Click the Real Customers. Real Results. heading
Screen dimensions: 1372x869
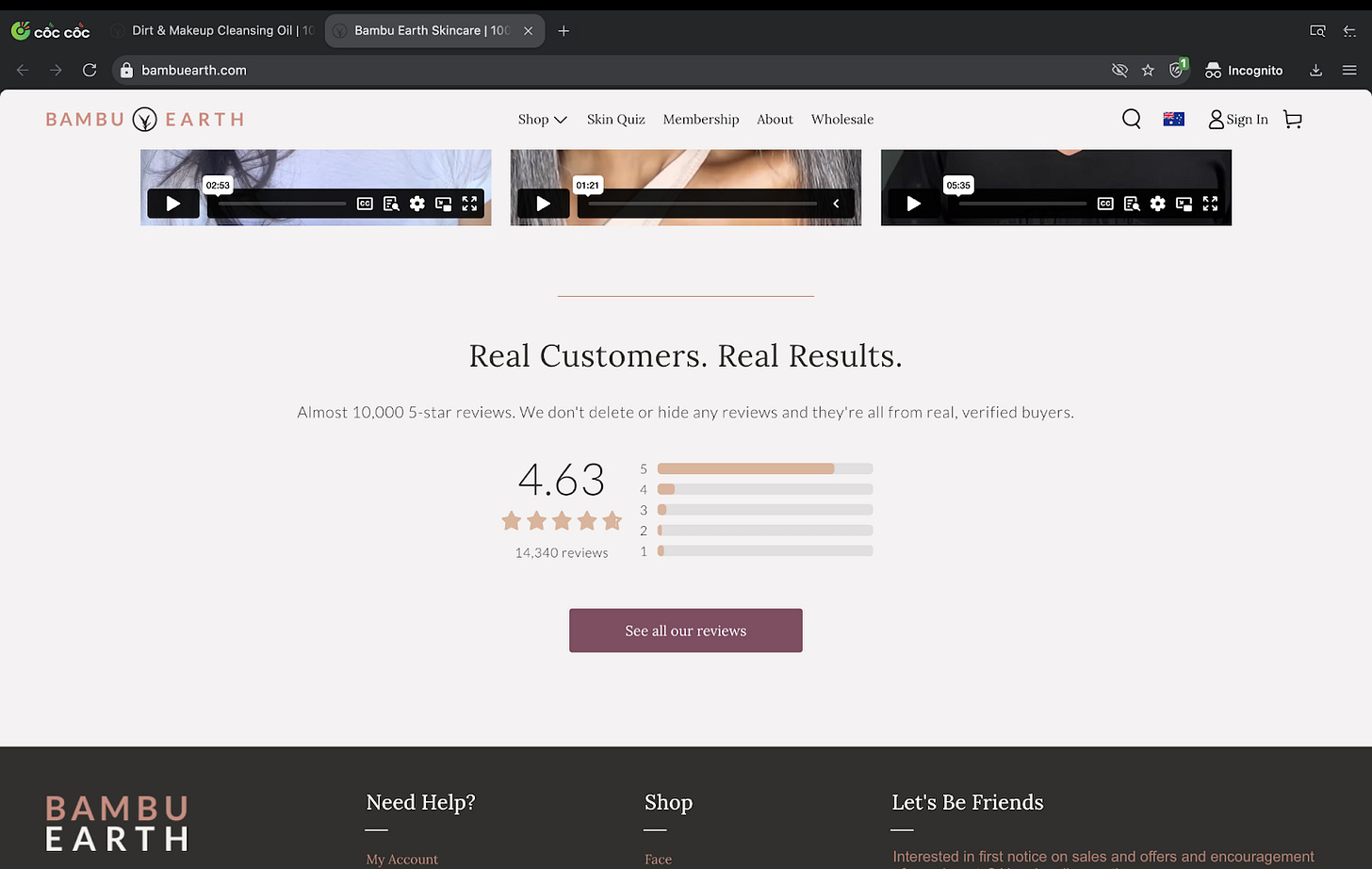pyautogui.click(x=686, y=355)
